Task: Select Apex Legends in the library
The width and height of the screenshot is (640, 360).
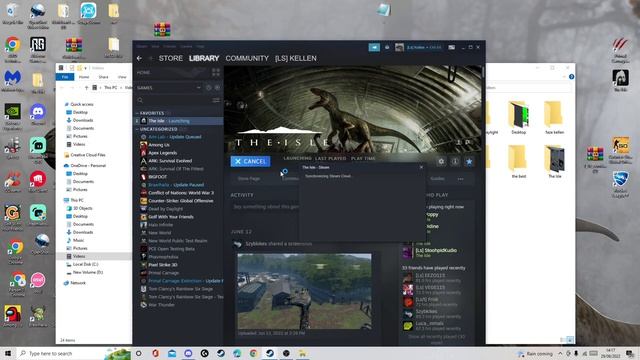Action: 162,153
